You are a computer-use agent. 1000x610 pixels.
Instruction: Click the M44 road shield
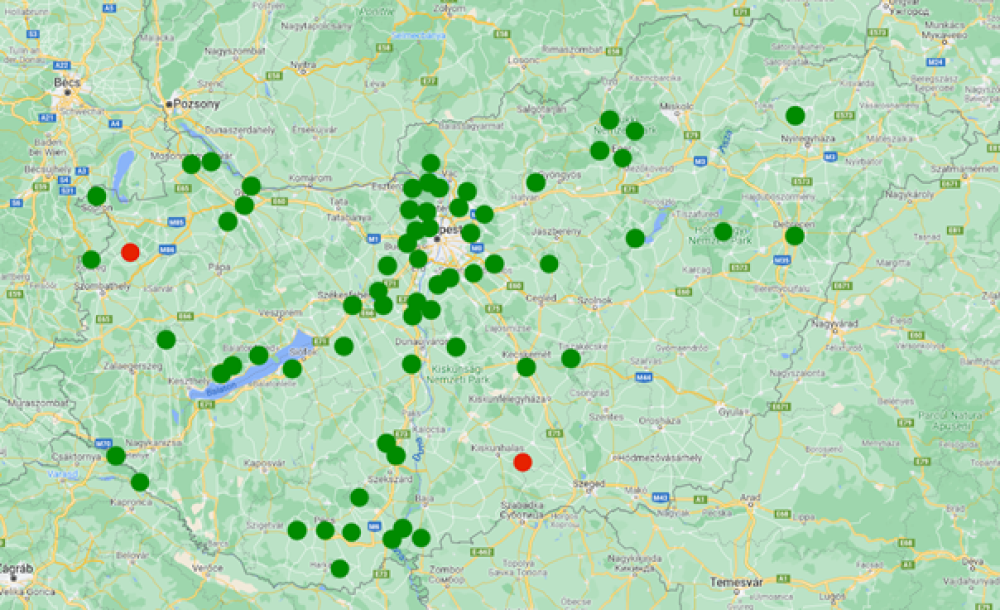[x=643, y=377]
